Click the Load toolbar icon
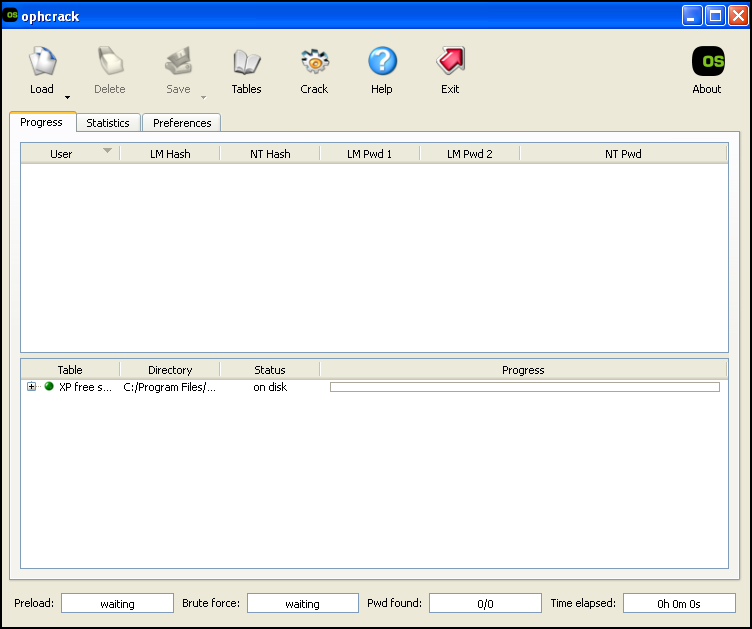752x629 pixels. (42, 61)
